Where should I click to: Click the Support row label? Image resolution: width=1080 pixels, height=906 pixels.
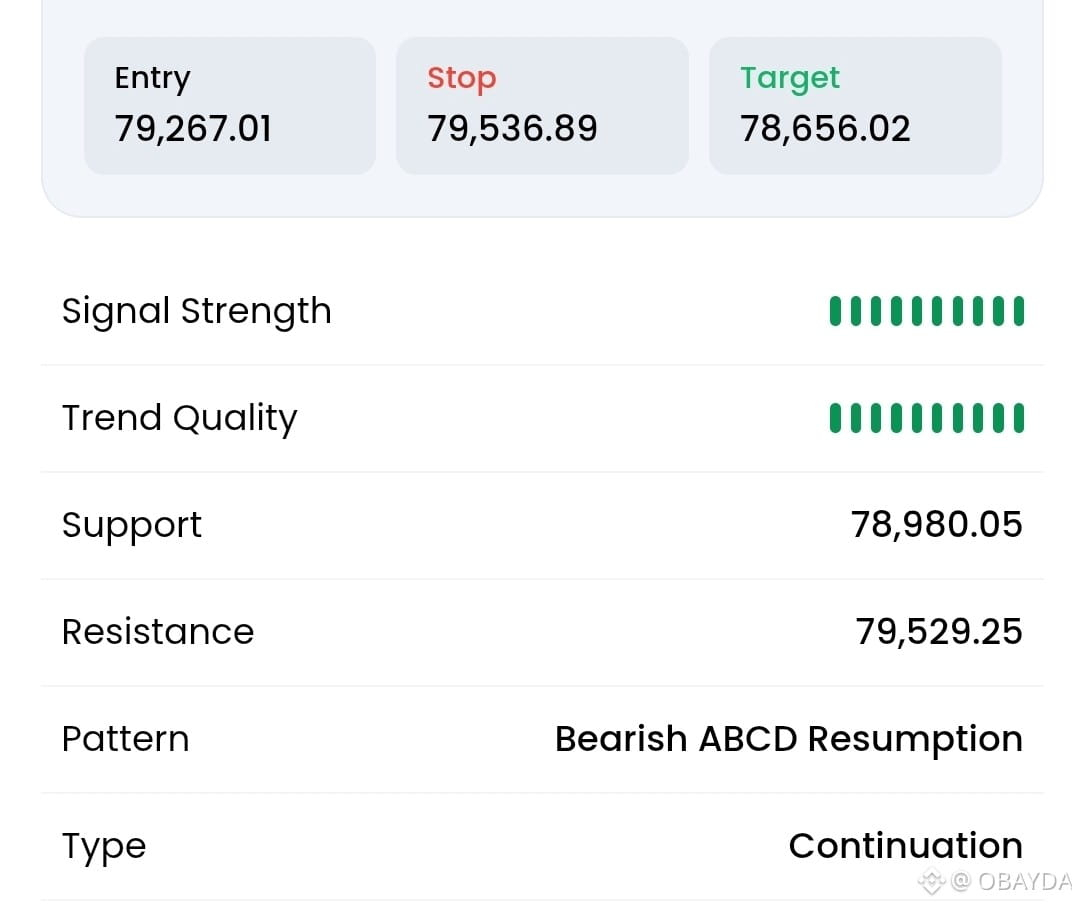132,526
